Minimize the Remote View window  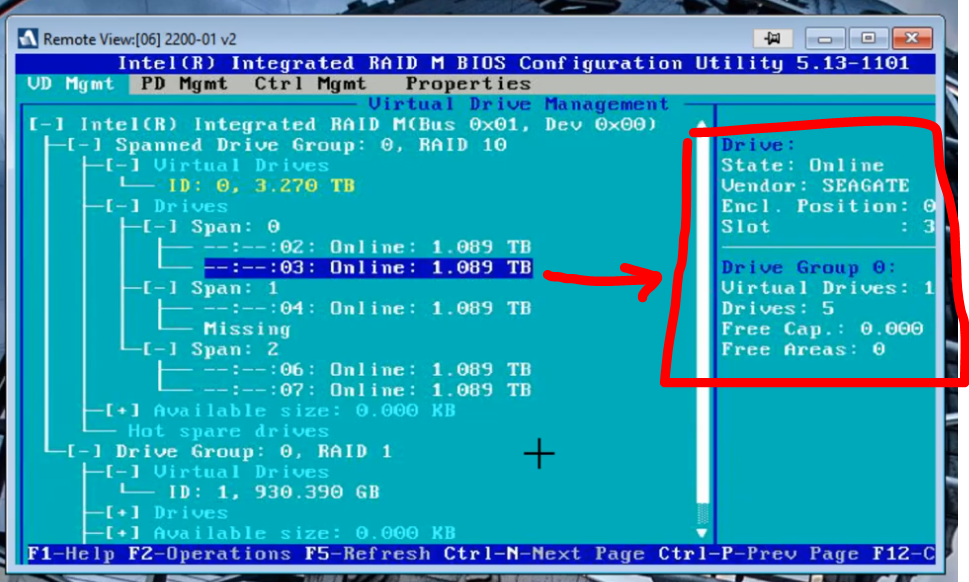point(825,38)
